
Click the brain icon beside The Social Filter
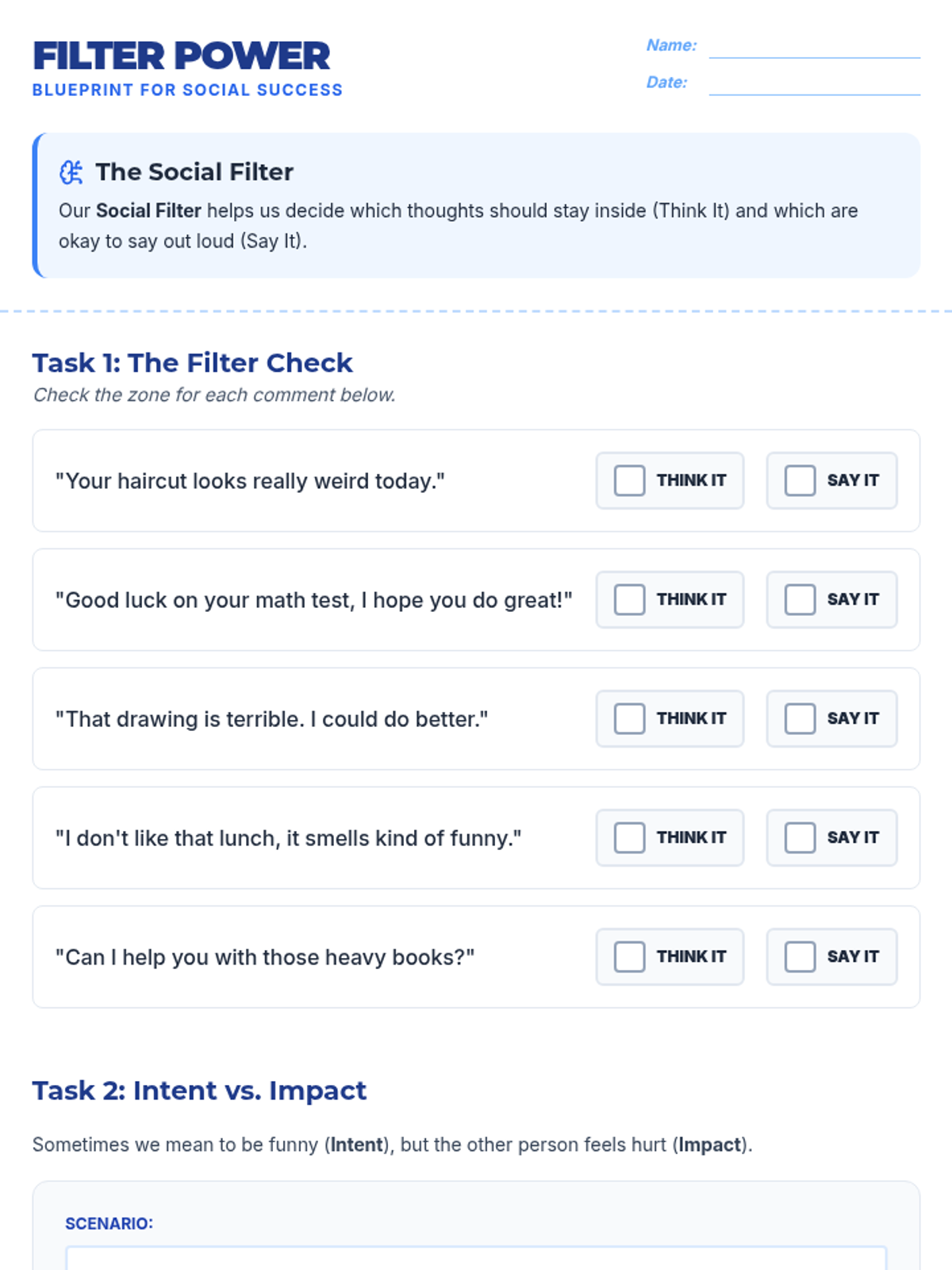click(x=71, y=172)
